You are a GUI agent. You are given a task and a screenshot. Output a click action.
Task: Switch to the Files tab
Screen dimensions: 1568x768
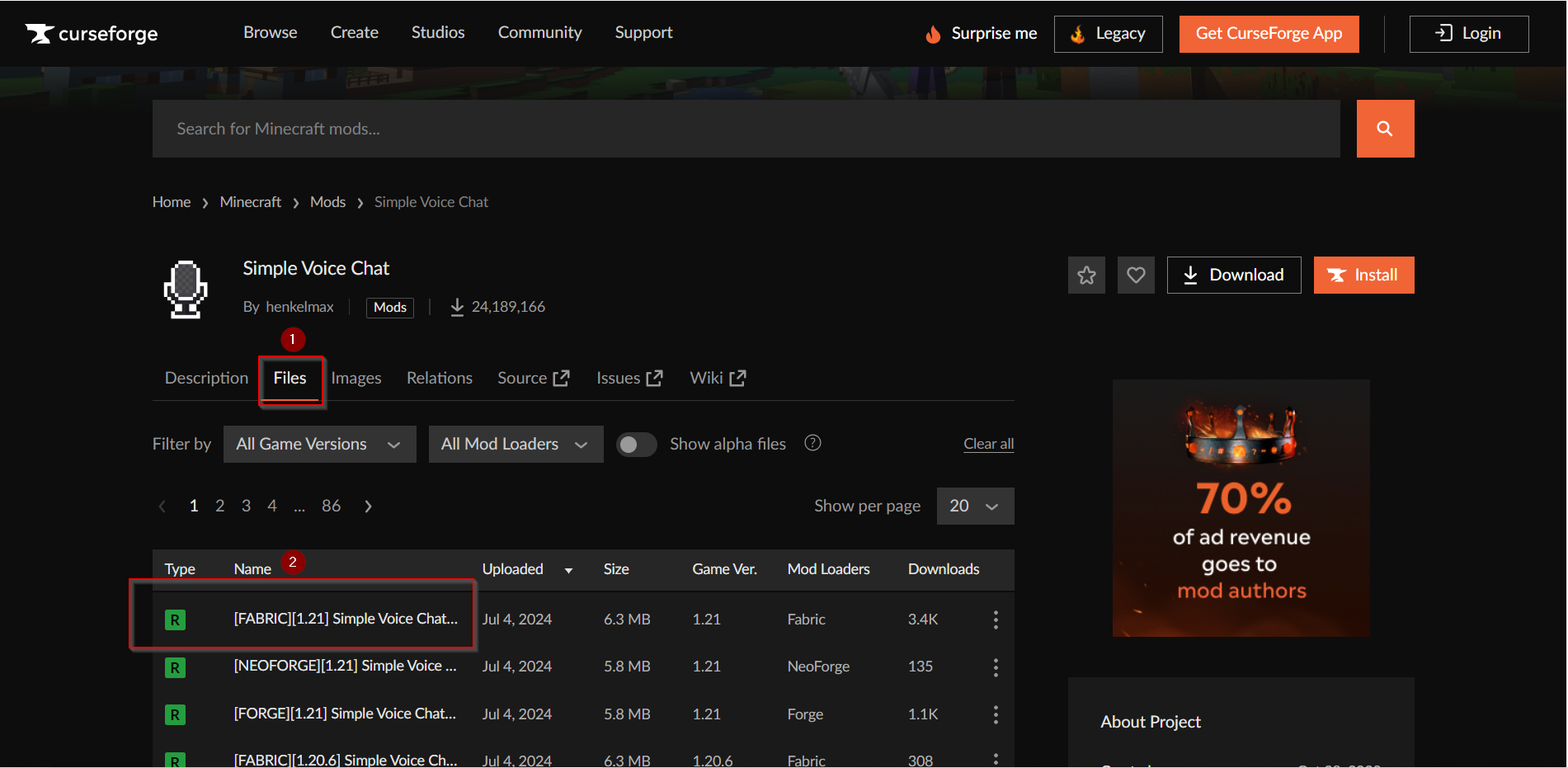click(x=290, y=378)
